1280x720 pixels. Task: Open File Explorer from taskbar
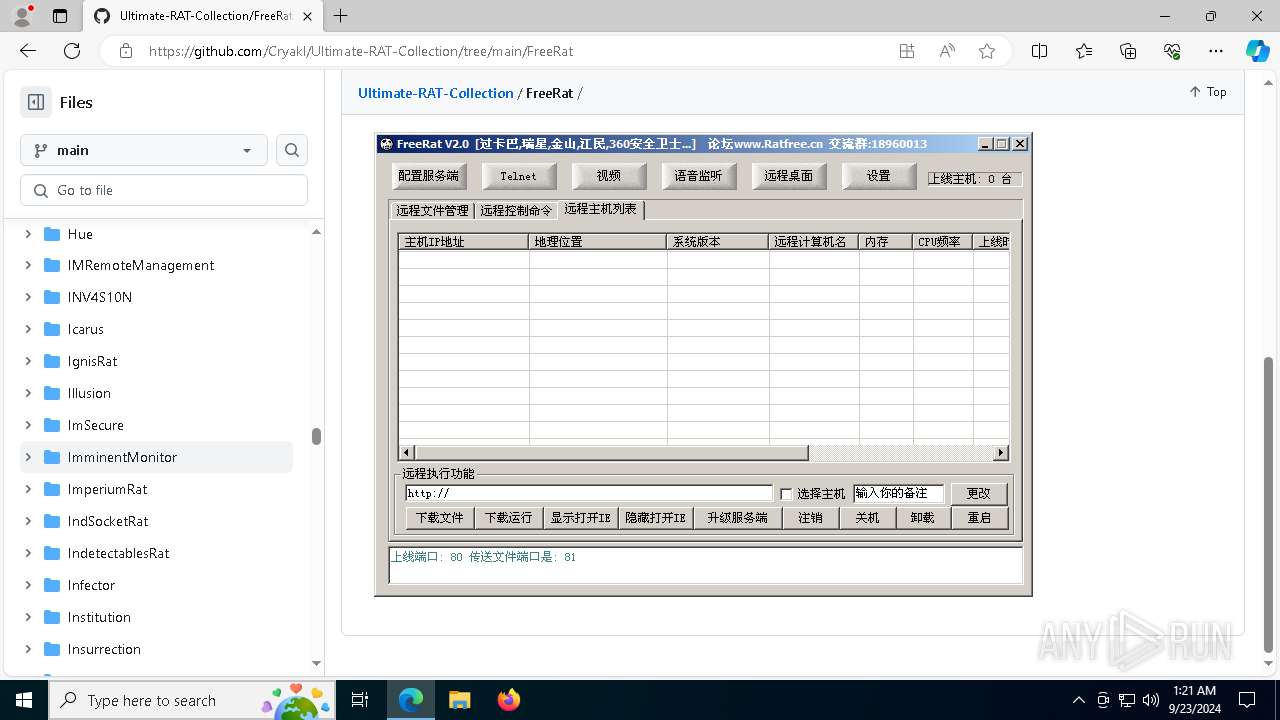pyautogui.click(x=459, y=700)
